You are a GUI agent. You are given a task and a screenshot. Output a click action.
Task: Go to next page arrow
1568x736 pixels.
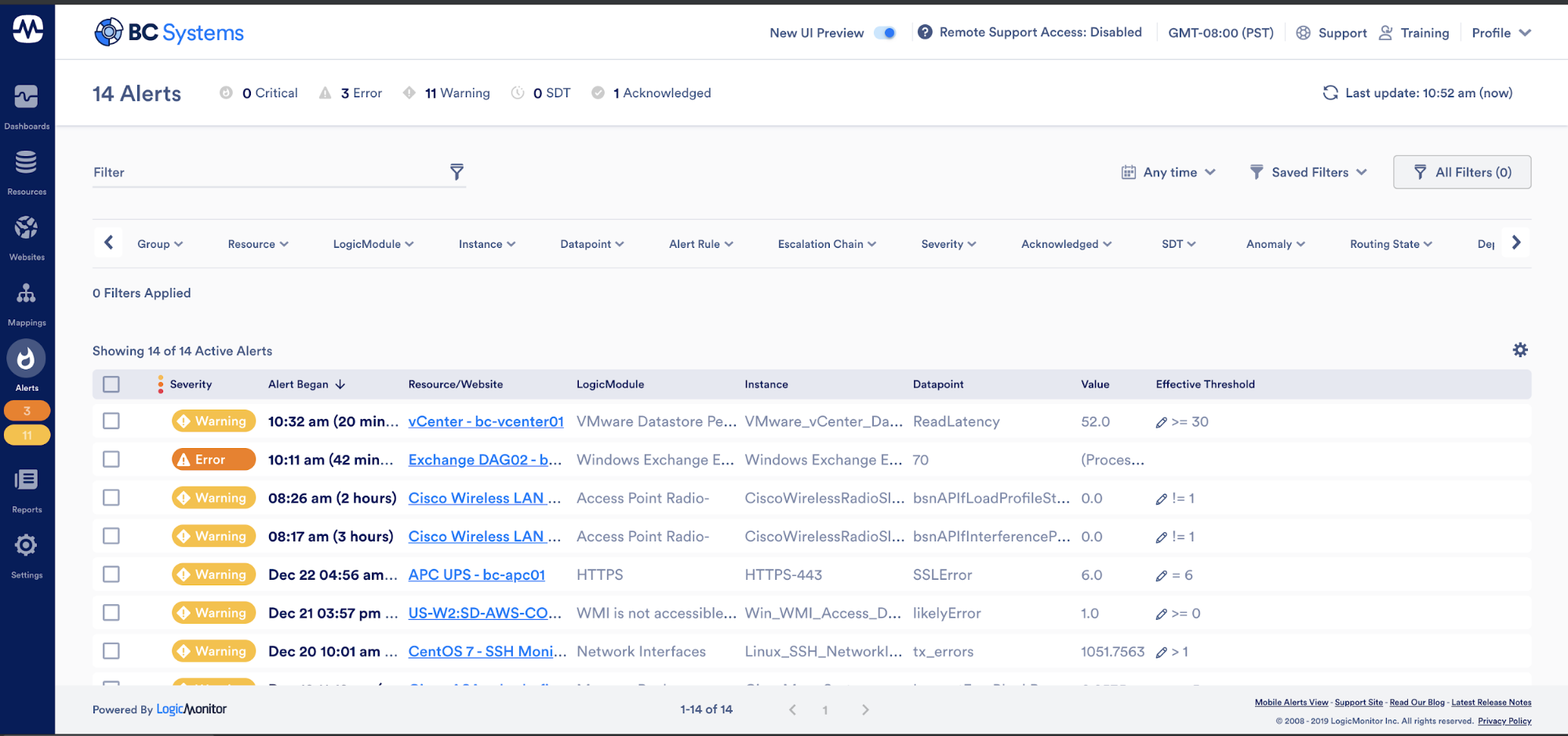pyautogui.click(x=865, y=709)
